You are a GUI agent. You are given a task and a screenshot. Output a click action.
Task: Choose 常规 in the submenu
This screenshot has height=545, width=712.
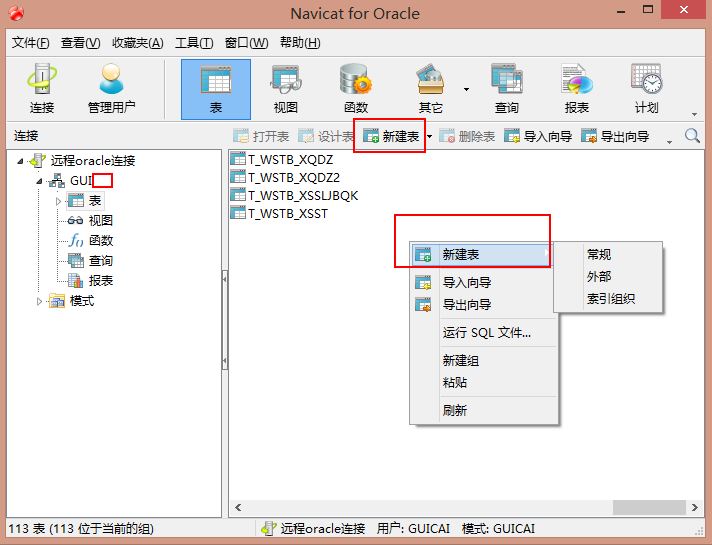click(x=608, y=254)
